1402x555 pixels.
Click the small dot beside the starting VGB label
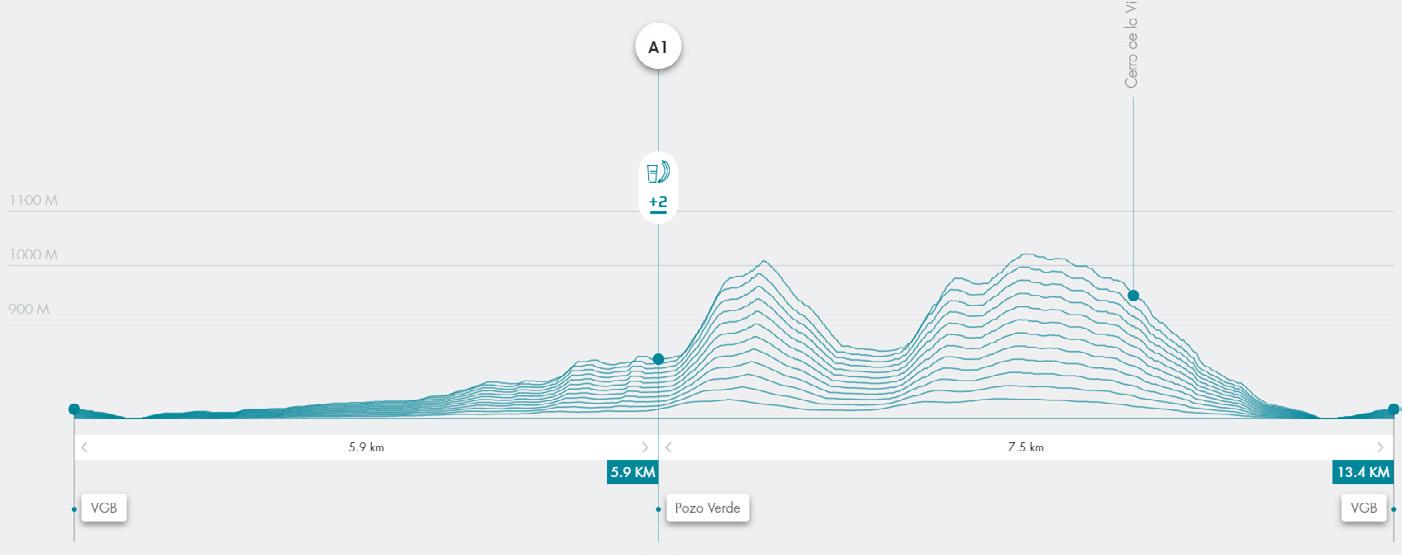74,509
